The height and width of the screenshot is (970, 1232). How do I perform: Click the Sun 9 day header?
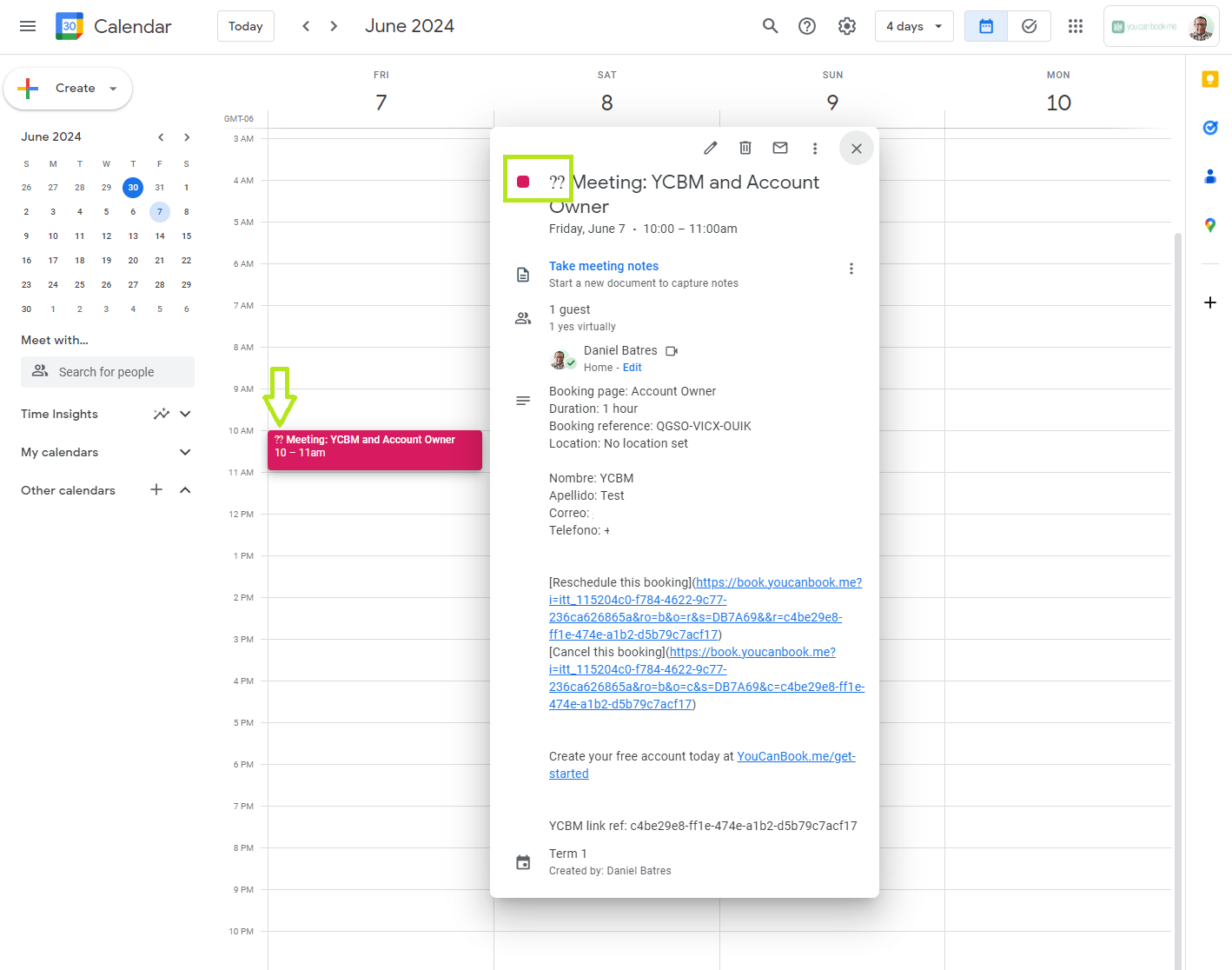click(832, 93)
